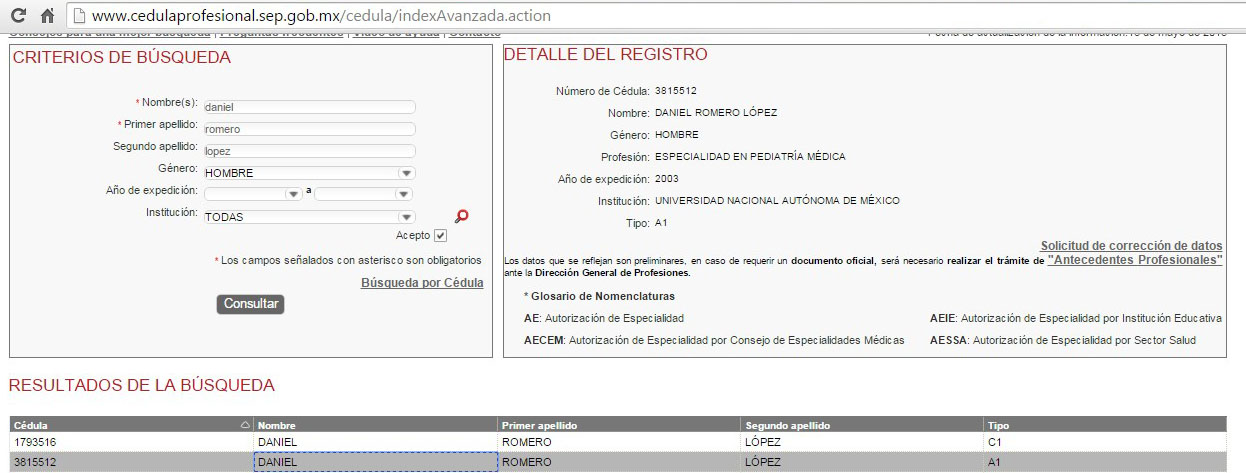Open the Búsqueda por Cédula link
The width and height of the screenshot is (1246, 473).
(x=422, y=283)
